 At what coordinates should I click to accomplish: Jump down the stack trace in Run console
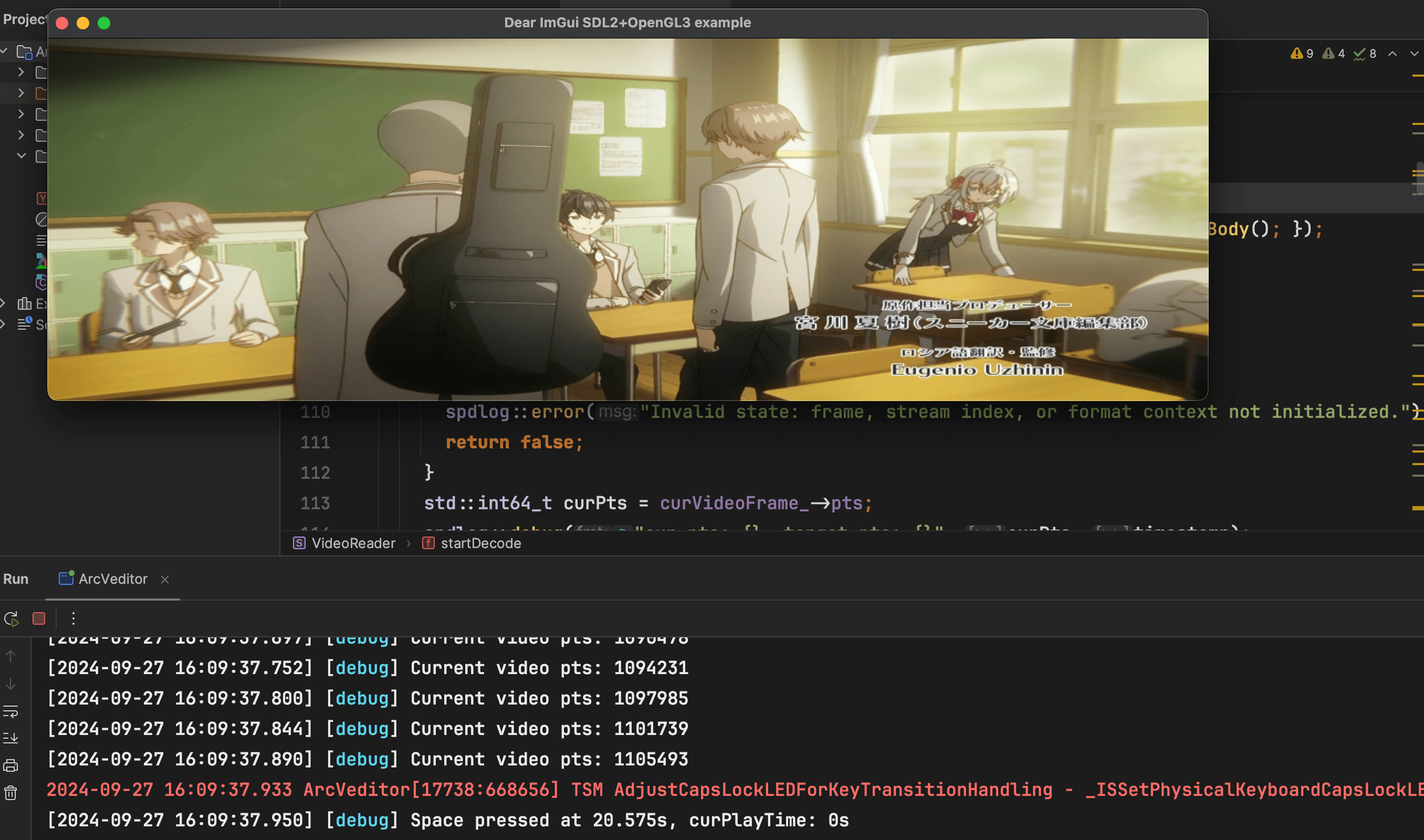tap(11, 684)
